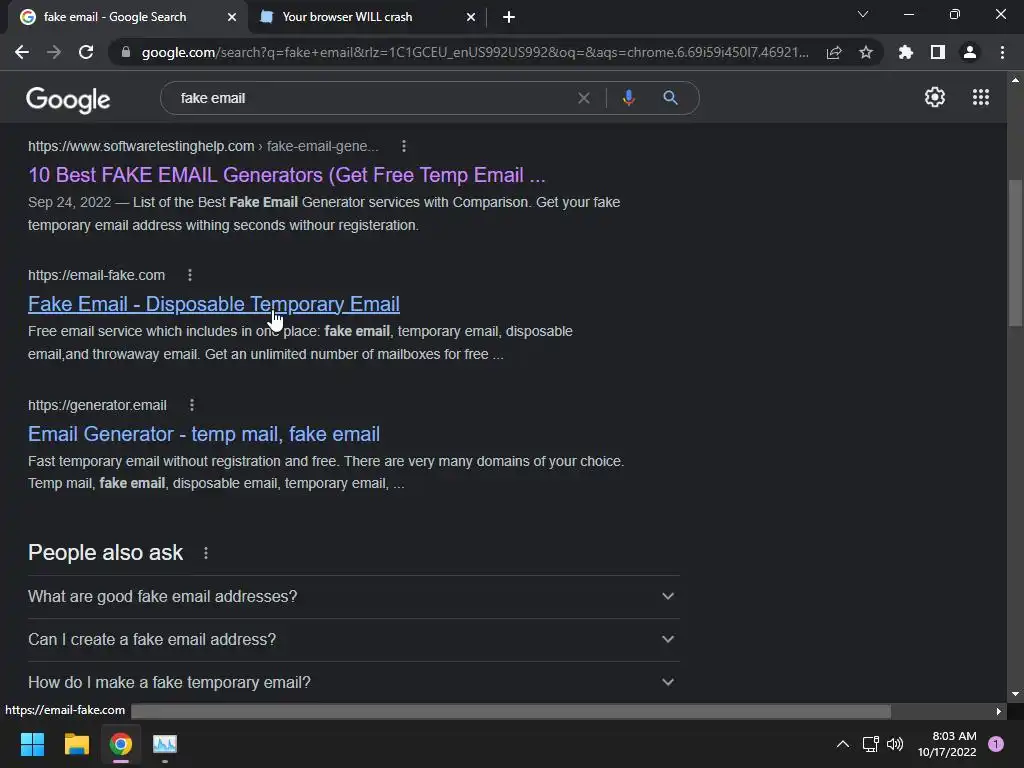Submit search with the magnifier icon
This screenshot has height=768, width=1024.
[x=670, y=98]
